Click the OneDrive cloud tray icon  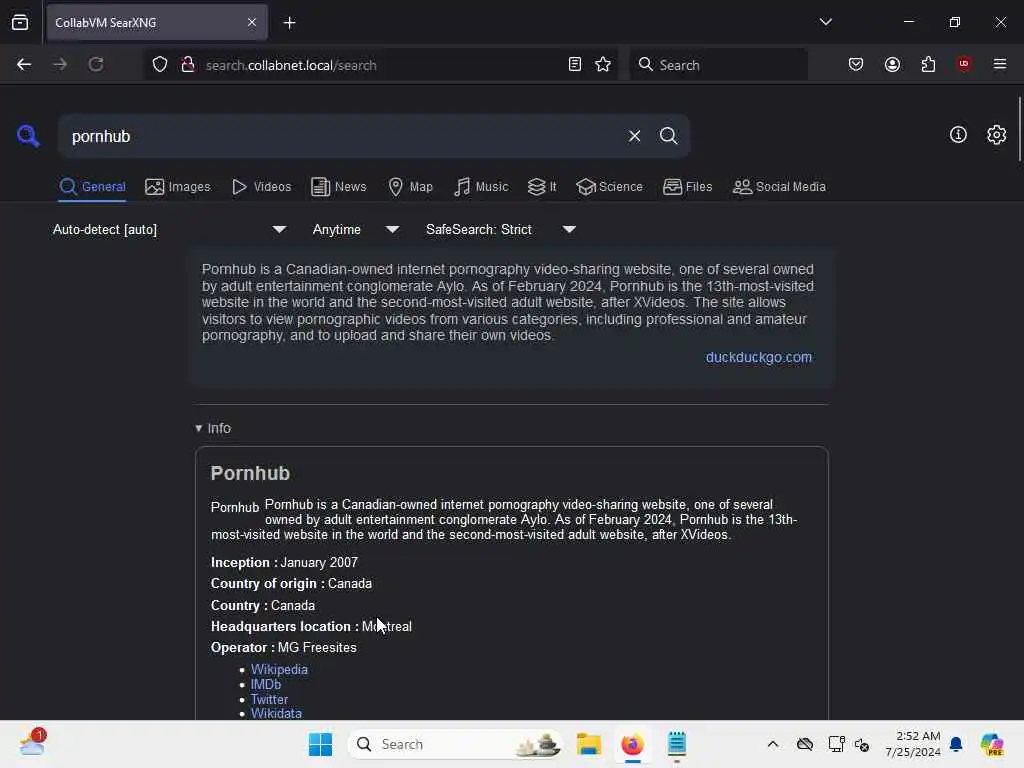point(805,744)
